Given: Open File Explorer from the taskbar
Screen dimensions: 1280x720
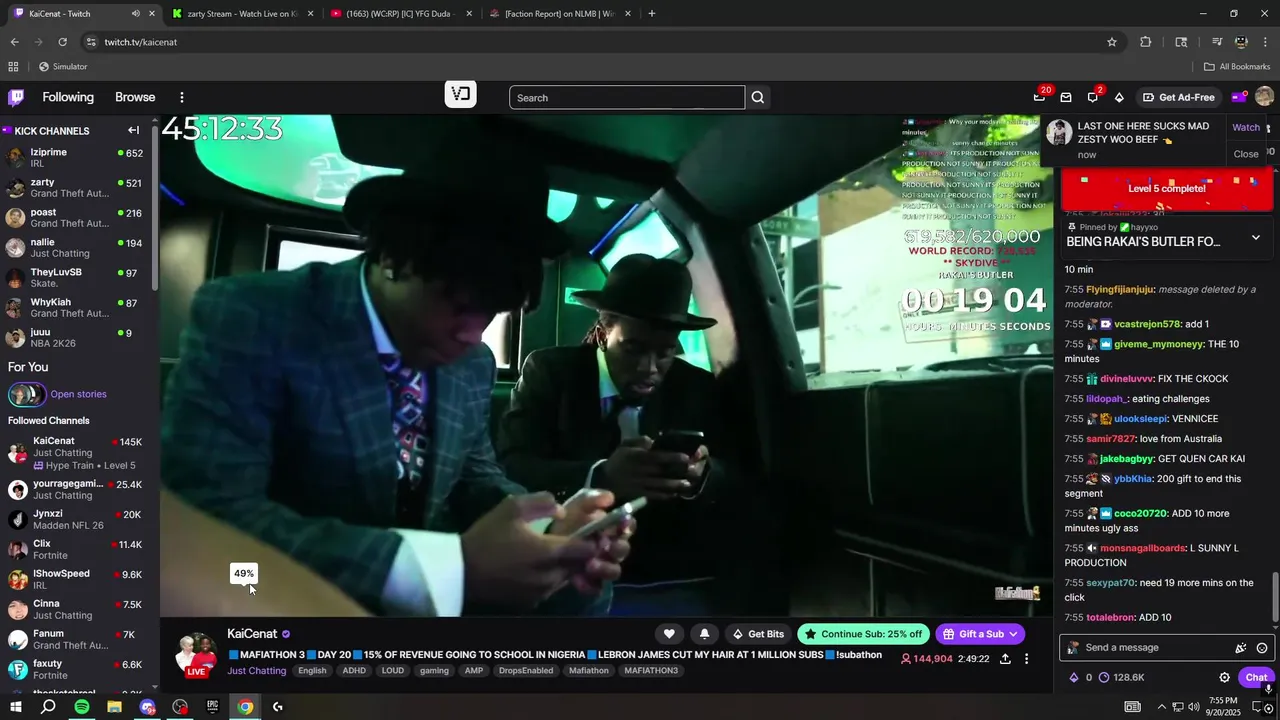Looking at the screenshot, I should coord(114,707).
